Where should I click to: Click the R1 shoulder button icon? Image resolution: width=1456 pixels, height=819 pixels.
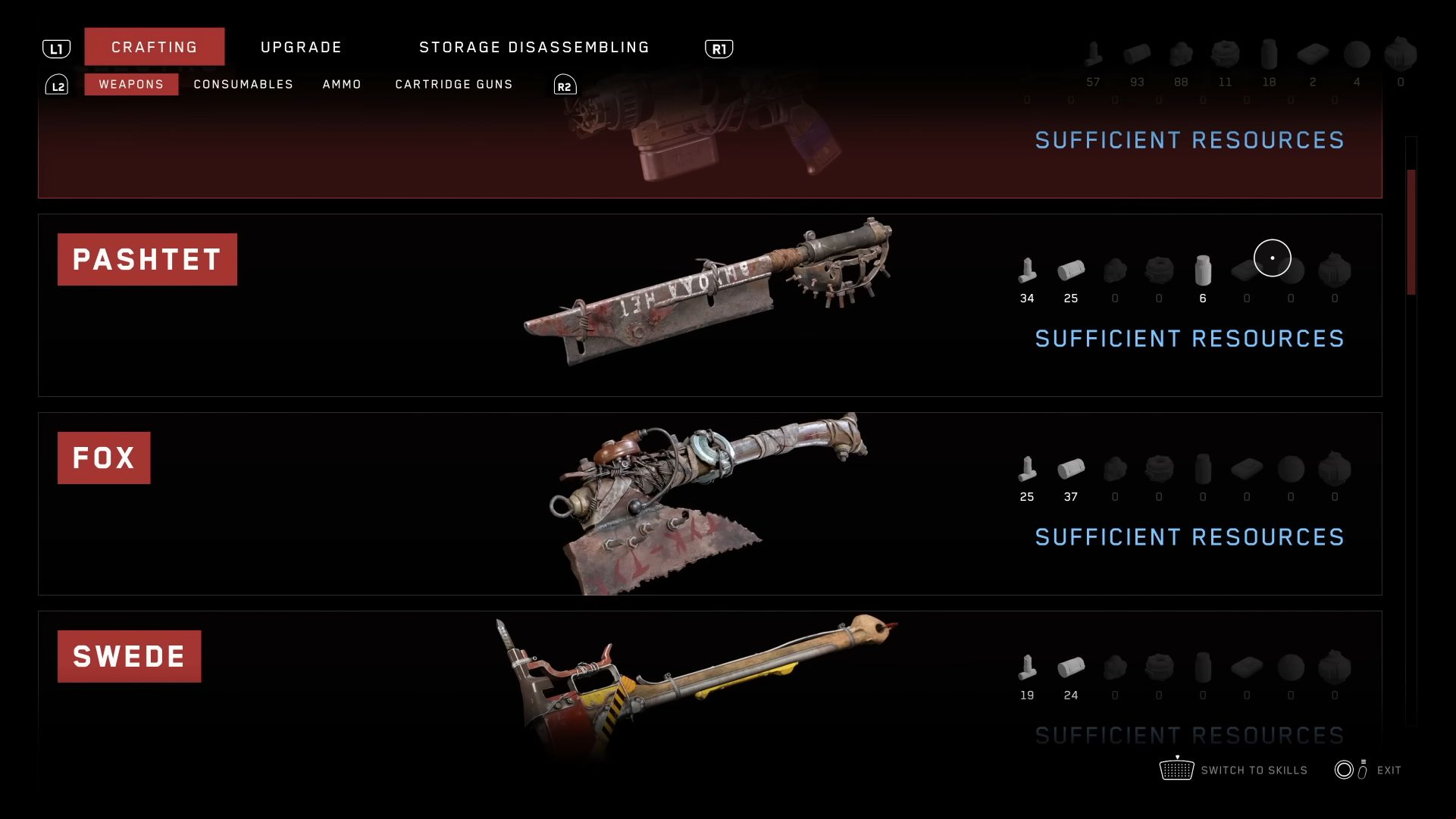[x=719, y=49]
